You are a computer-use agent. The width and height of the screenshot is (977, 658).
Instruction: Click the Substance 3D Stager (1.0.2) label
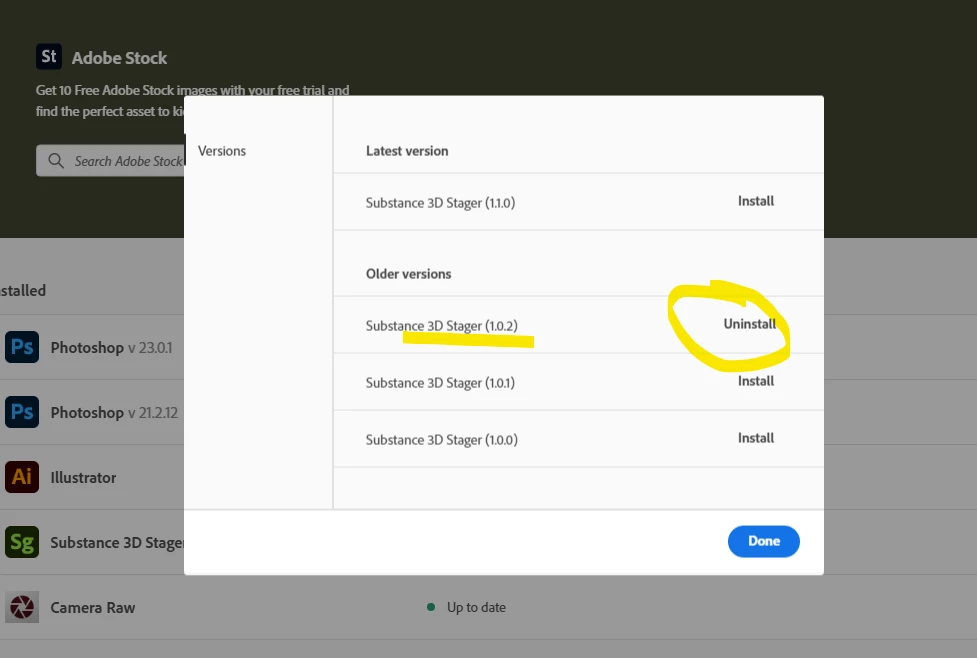coord(441,326)
